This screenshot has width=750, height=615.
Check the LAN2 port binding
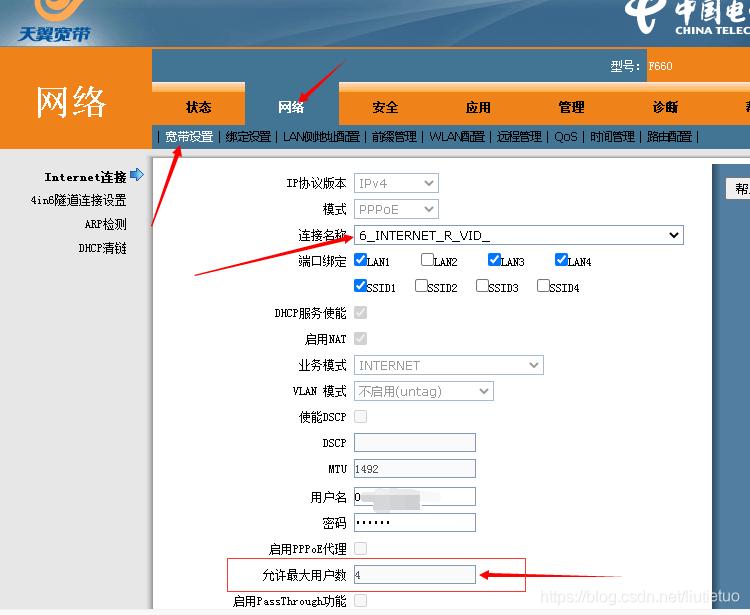[427, 260]
